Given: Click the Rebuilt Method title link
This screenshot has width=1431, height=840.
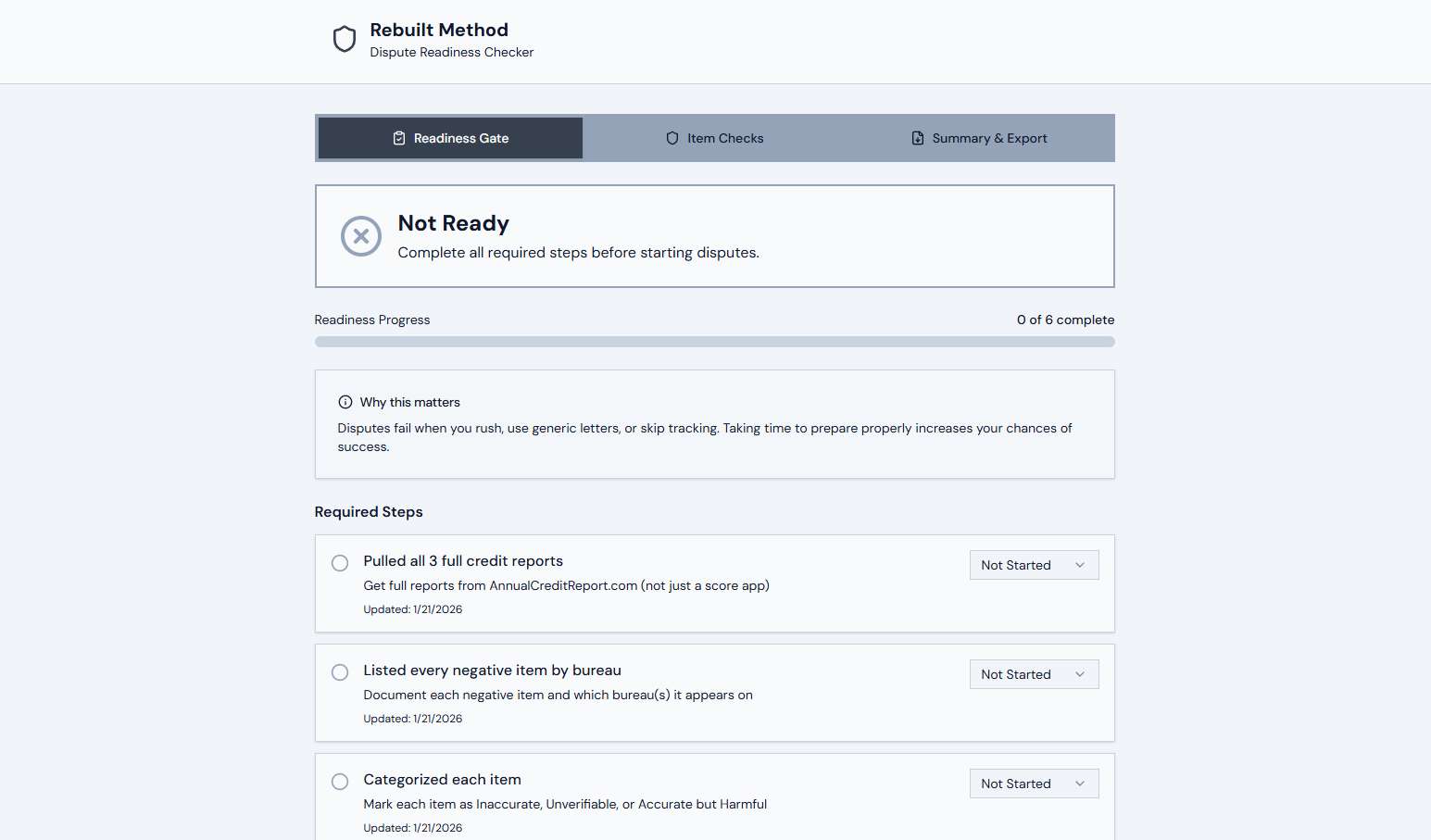Looking at the screenshot, I should coord(439,30).
